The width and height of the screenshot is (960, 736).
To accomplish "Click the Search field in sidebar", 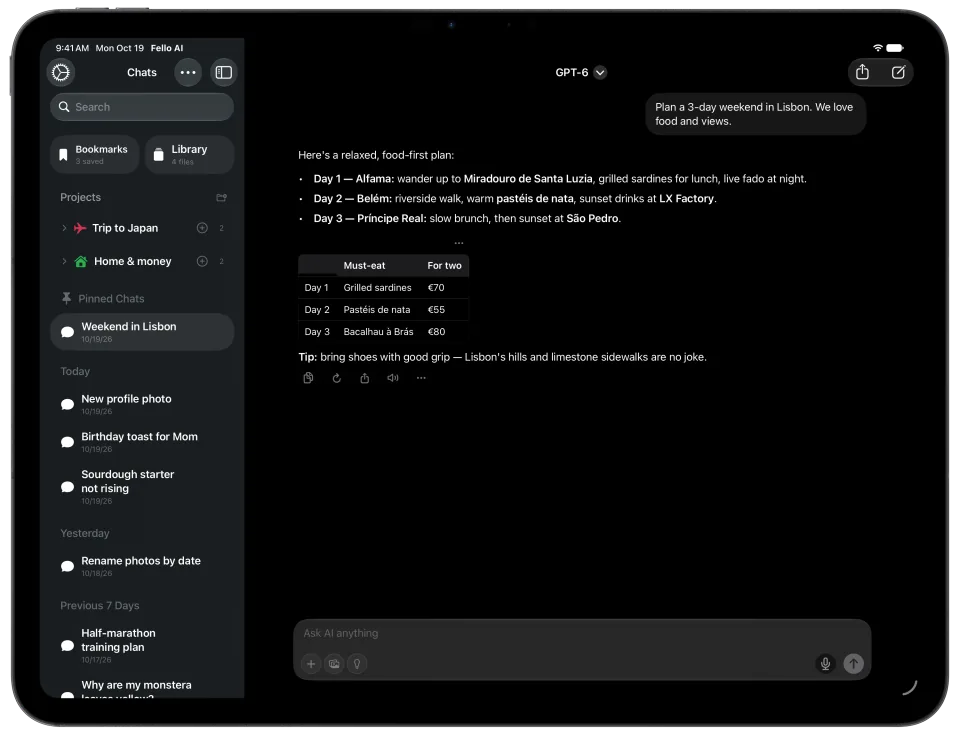I will pyautogui.click(x=142, y=107).
